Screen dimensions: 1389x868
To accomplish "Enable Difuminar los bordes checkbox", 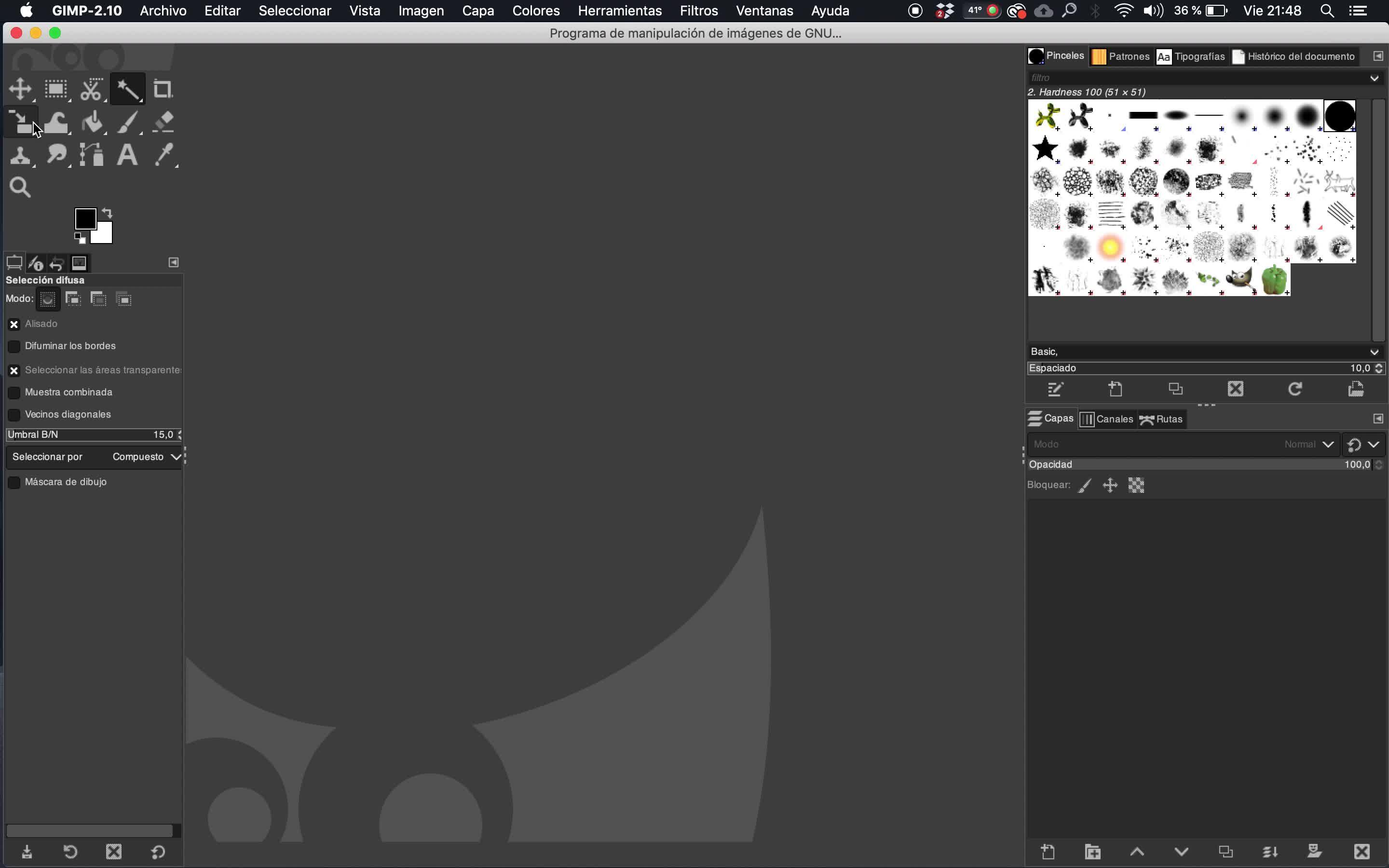I will pyautogui.click(x=14, y=346).
